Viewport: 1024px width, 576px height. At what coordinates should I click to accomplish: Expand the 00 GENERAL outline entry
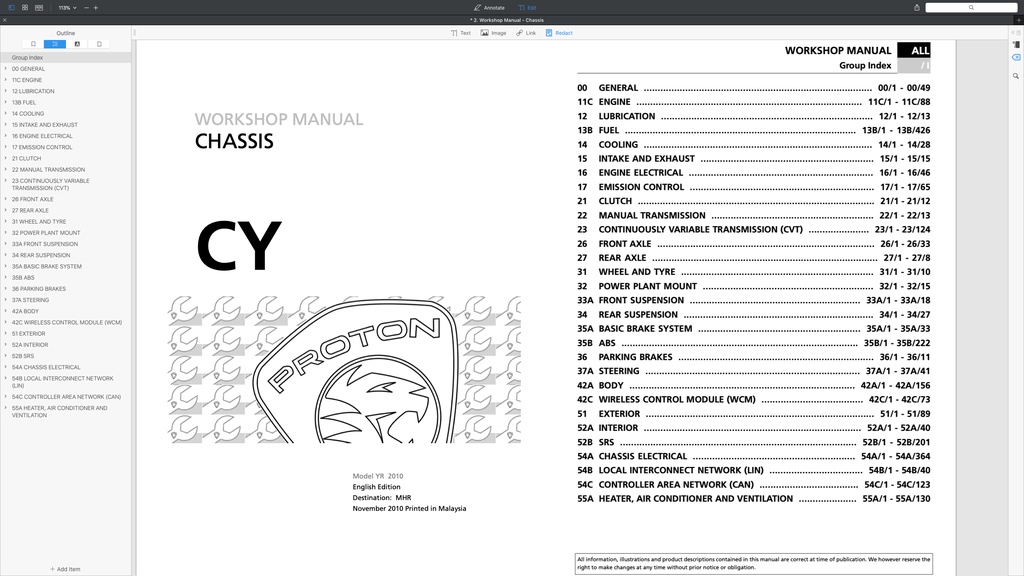pyautogui.click(x=4, y=68)
